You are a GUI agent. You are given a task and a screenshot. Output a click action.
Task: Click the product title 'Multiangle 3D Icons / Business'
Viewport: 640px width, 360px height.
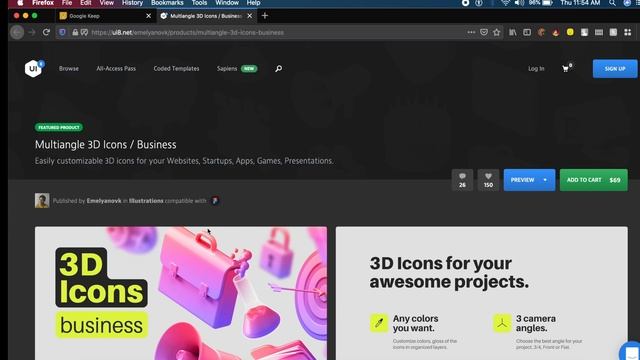(x=106, y=144)
